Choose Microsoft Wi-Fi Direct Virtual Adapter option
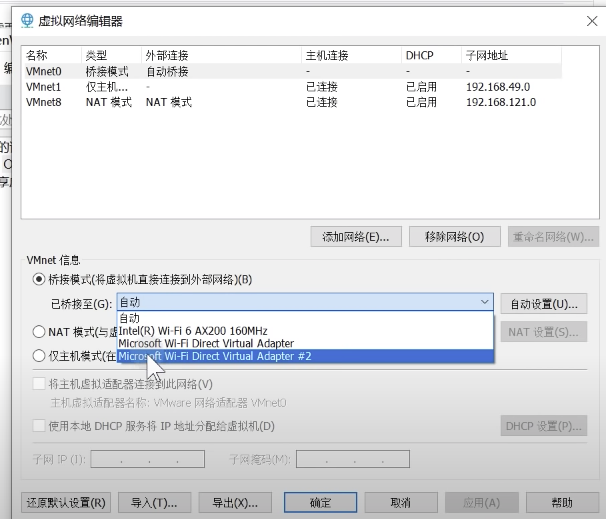Viewport: 606px width, 519px height. point(206,343)
